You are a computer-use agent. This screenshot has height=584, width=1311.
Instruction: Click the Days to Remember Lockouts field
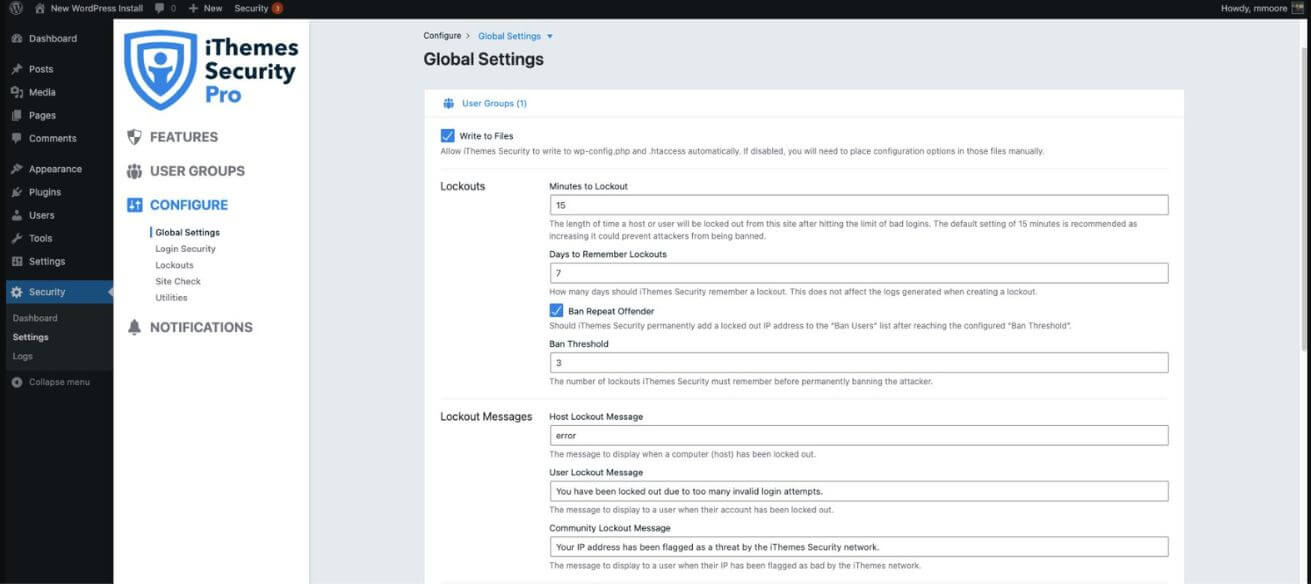[859, 273]
